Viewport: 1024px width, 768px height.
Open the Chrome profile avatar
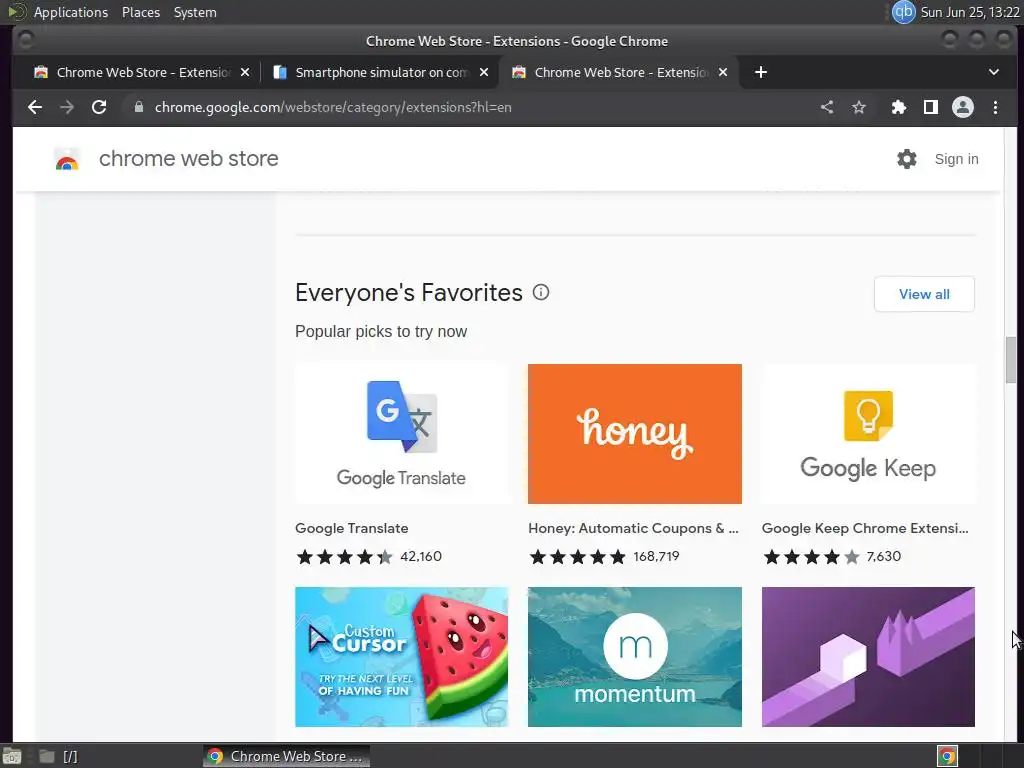coord(963,107)
